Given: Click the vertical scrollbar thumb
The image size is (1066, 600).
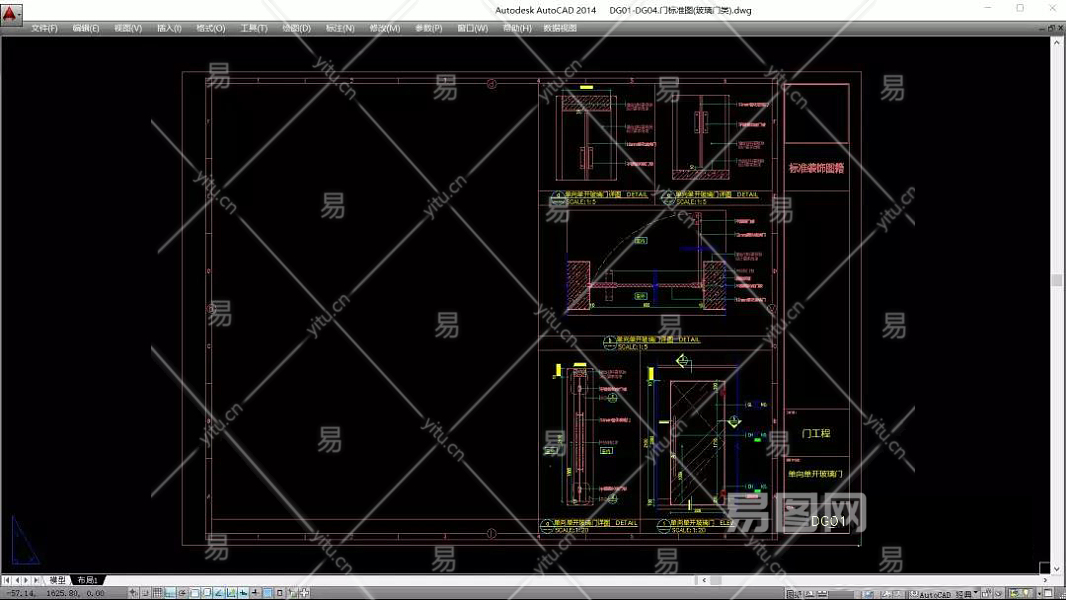Looking at the screenshot, I should (1056, 280).
